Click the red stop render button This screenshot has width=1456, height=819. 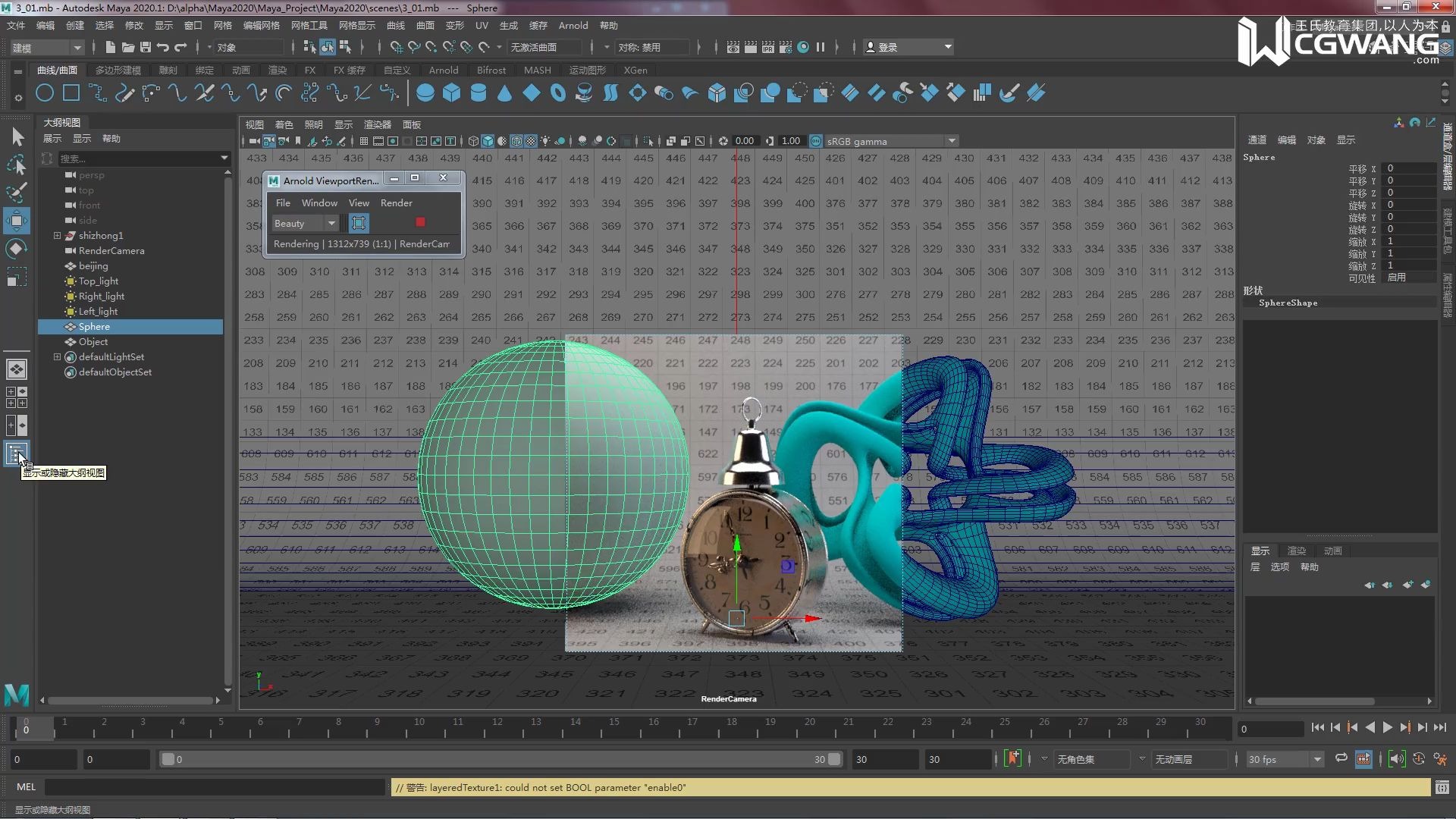[420, 222]
